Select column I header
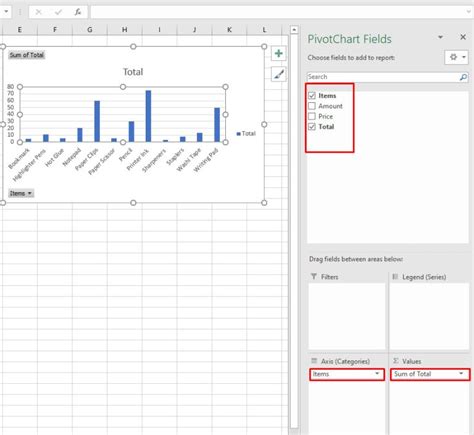 pos(159,30)
